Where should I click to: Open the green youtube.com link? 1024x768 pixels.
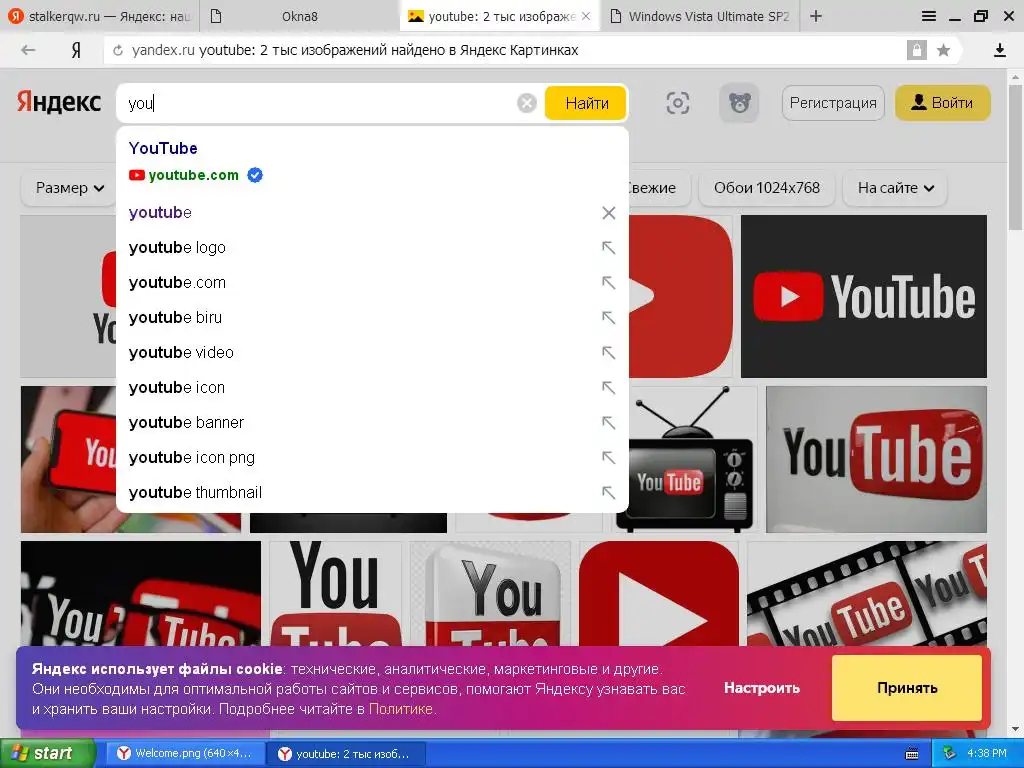[x=193, y=175]
